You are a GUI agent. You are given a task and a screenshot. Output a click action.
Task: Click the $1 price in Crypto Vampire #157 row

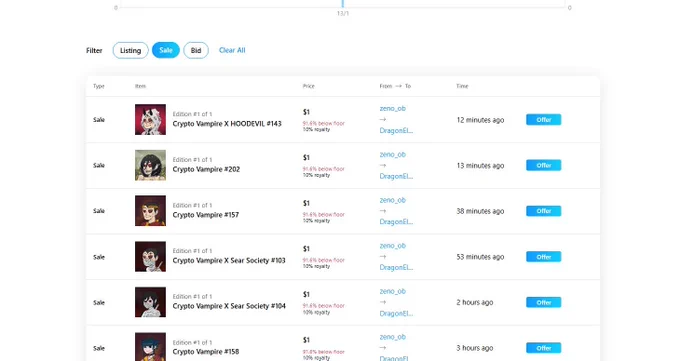pos(306,203)
